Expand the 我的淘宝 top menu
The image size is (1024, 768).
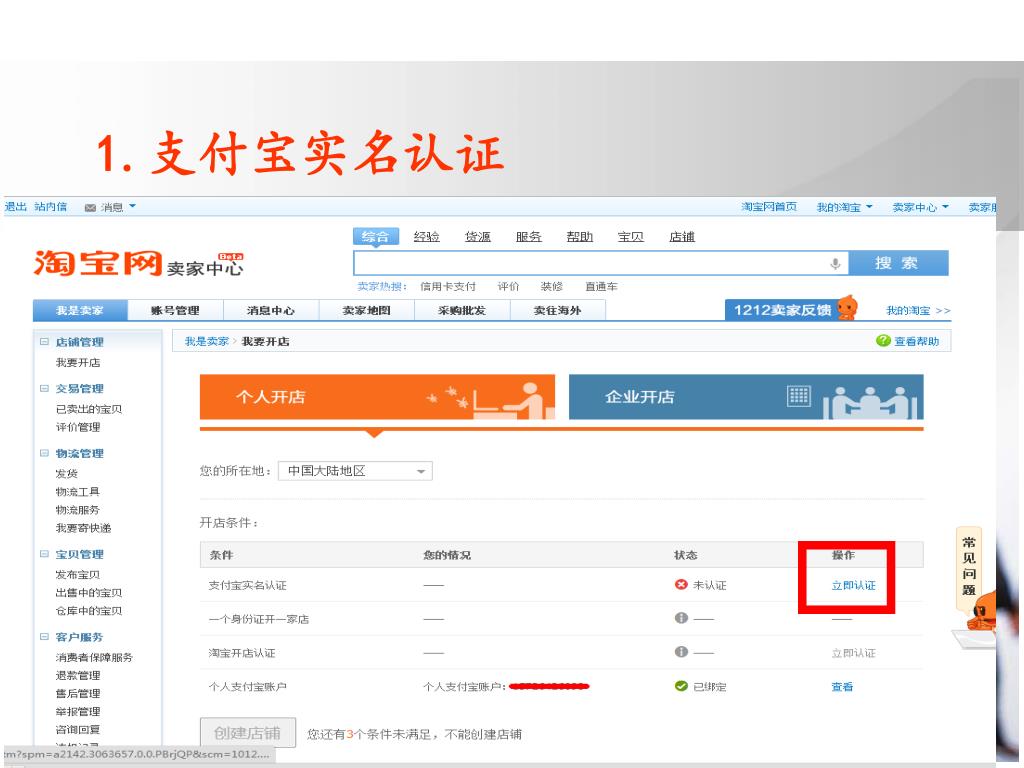pyautogui.click(x=844, y=207)
